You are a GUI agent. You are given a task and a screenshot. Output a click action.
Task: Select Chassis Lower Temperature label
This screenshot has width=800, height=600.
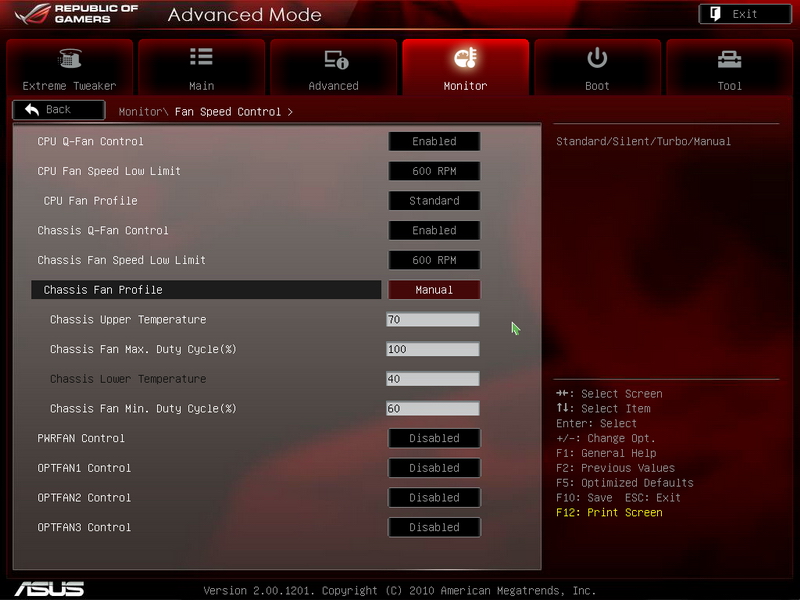click(128, 379)
